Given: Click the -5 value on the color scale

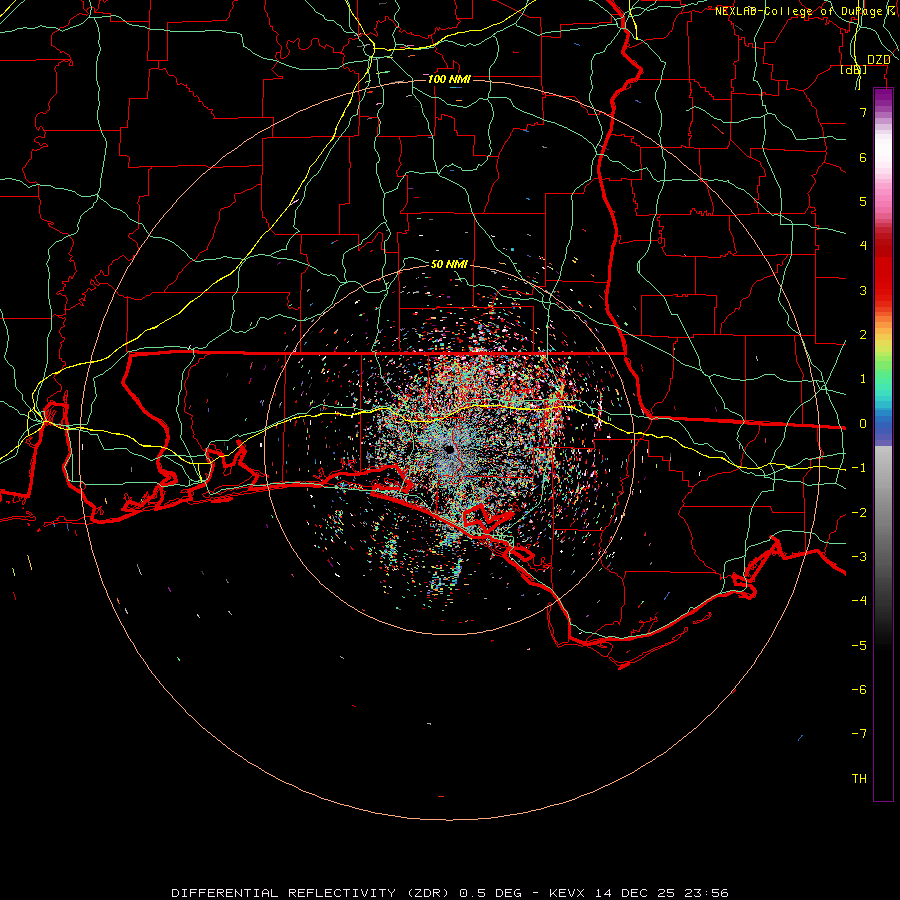Looking at the screenshot, I should (x=859, y=646).
